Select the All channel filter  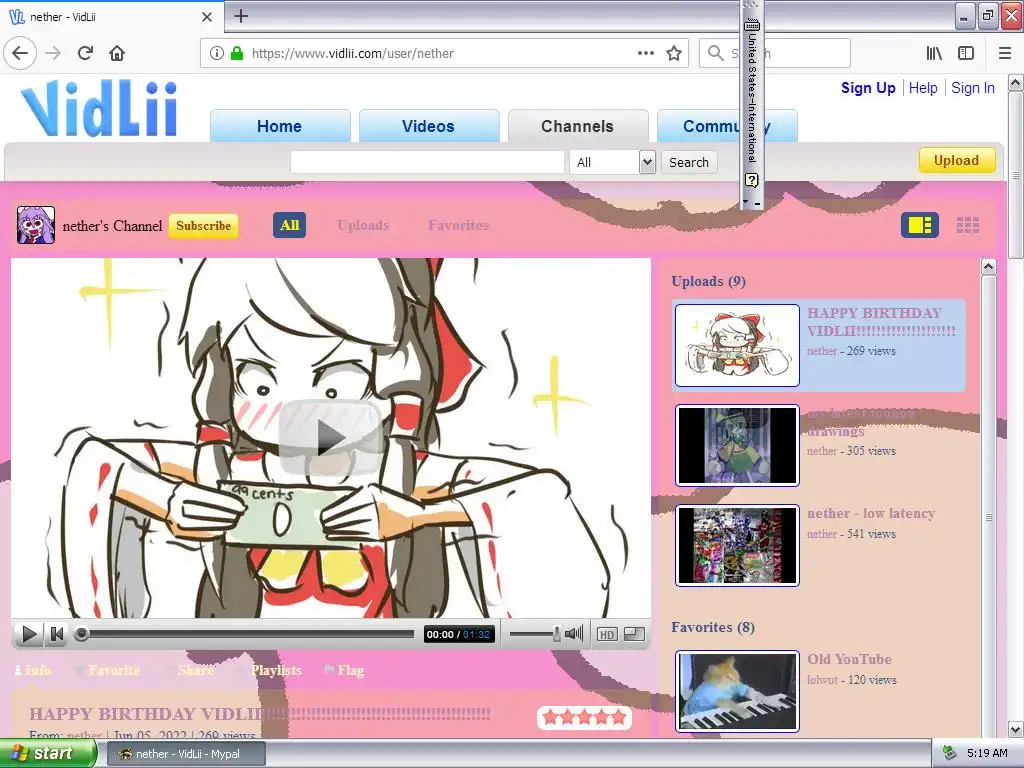[x=289, y=225]
